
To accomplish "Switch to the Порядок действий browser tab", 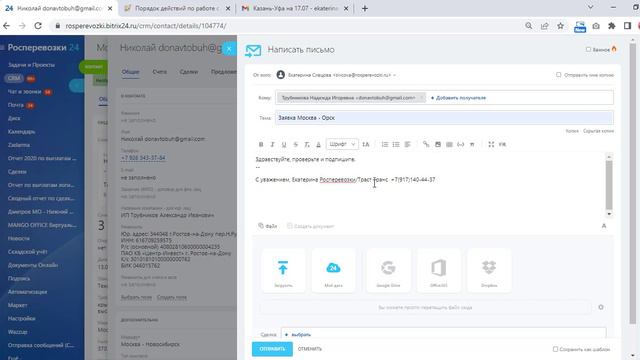I will (x=176, y=8).
